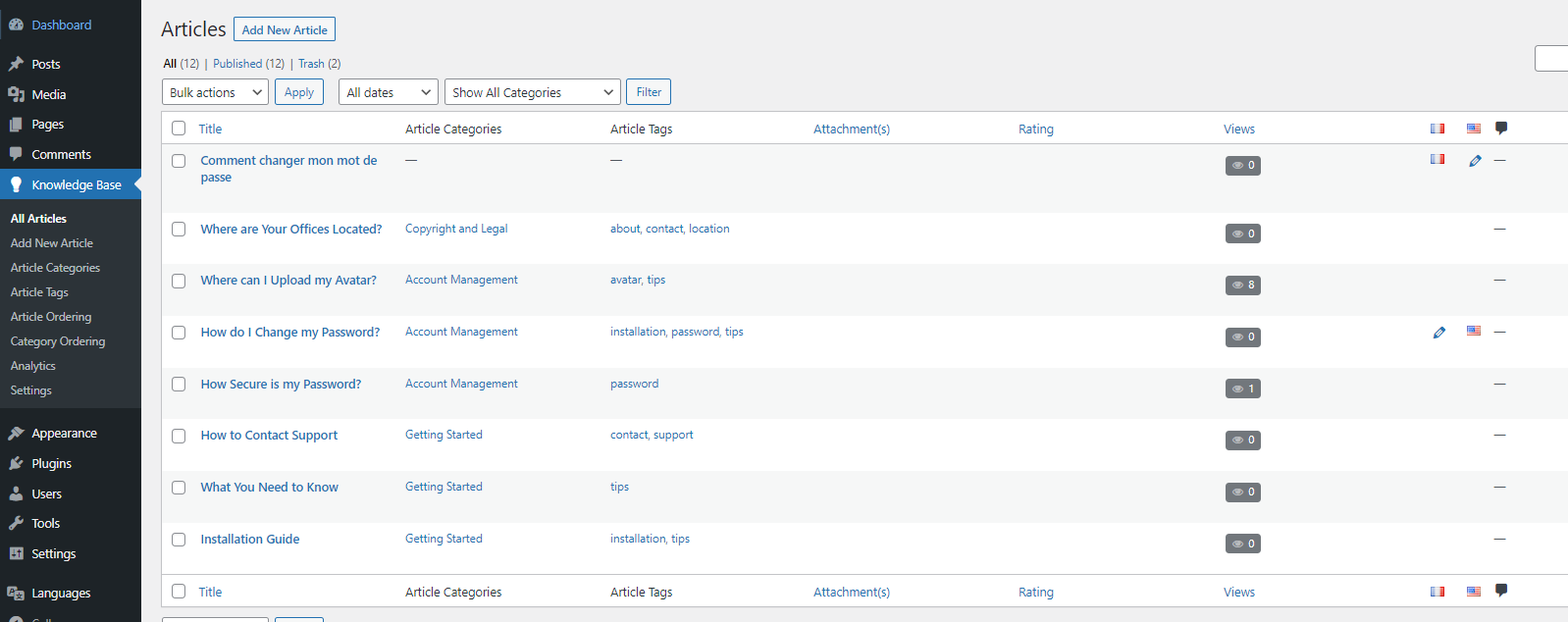Click the English translation pencil for the French article
Viewport: 1568px width, 622px height.
tap(1475, 161)
